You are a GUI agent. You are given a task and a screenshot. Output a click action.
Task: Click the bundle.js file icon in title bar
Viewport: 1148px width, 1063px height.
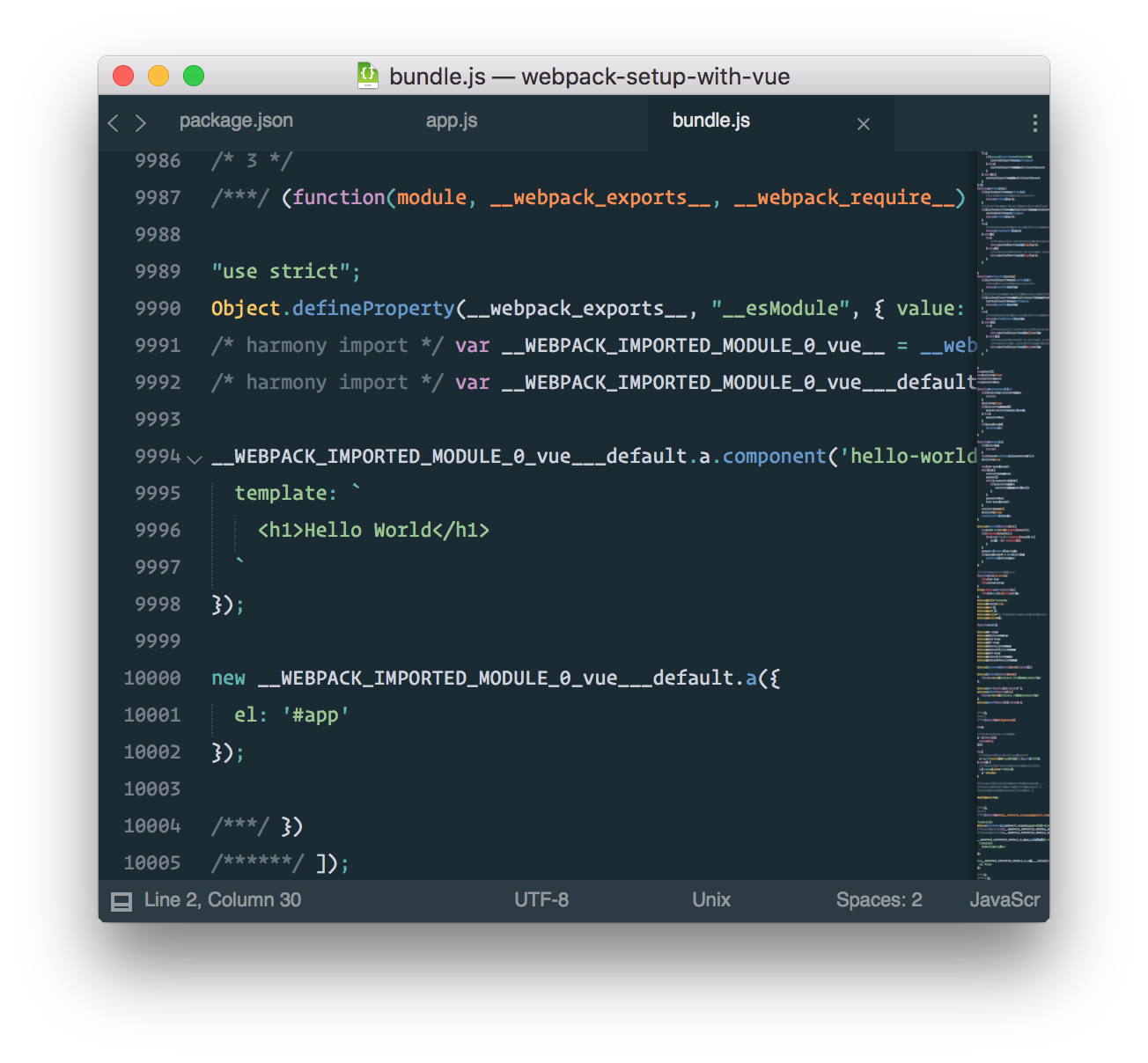(368, 76)
